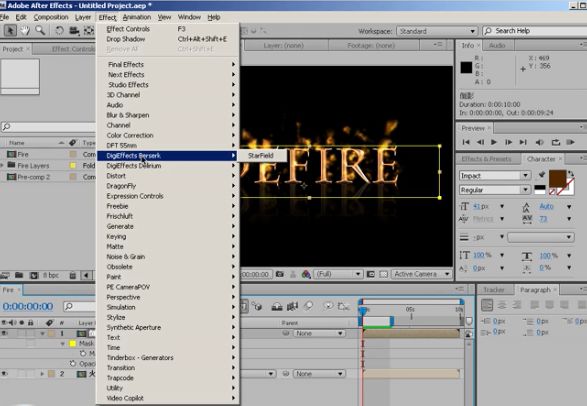Toggle motion blur switch in timeline
The height and width of the screenshot is (406, 587).
(x=308, y=306)
